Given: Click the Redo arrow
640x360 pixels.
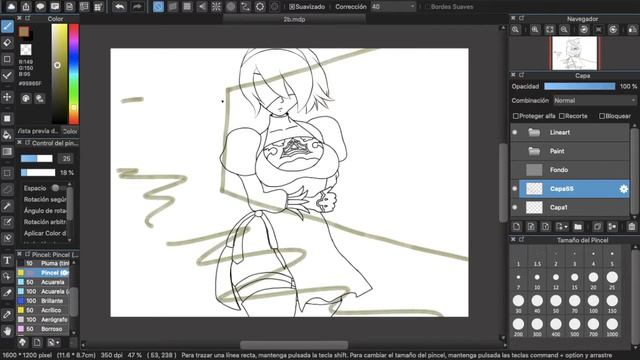Looking at the screenshot, I should coord(137,7).
